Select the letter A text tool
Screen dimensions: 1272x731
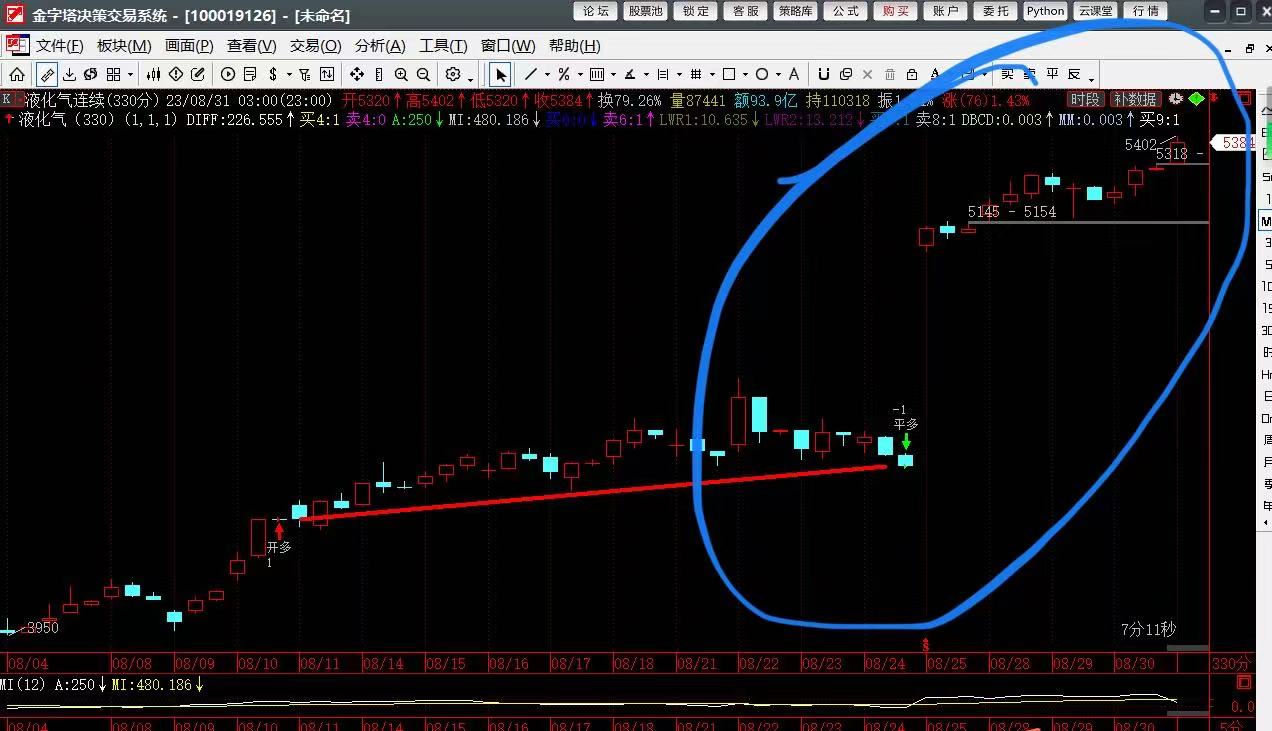click(x=794, y=74)
